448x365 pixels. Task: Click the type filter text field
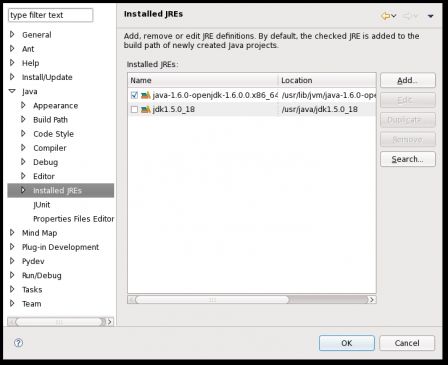(x=50, y=15)
